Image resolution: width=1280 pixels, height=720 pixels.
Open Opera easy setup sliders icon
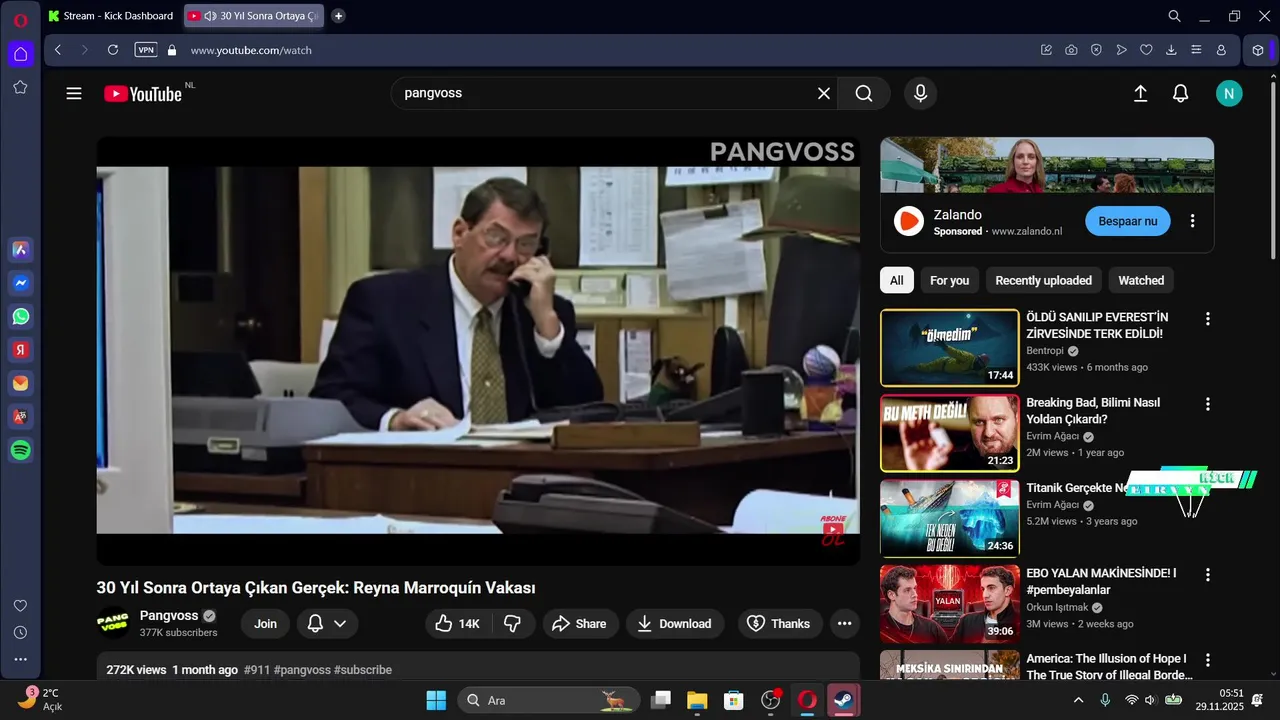click(1196, 50)
